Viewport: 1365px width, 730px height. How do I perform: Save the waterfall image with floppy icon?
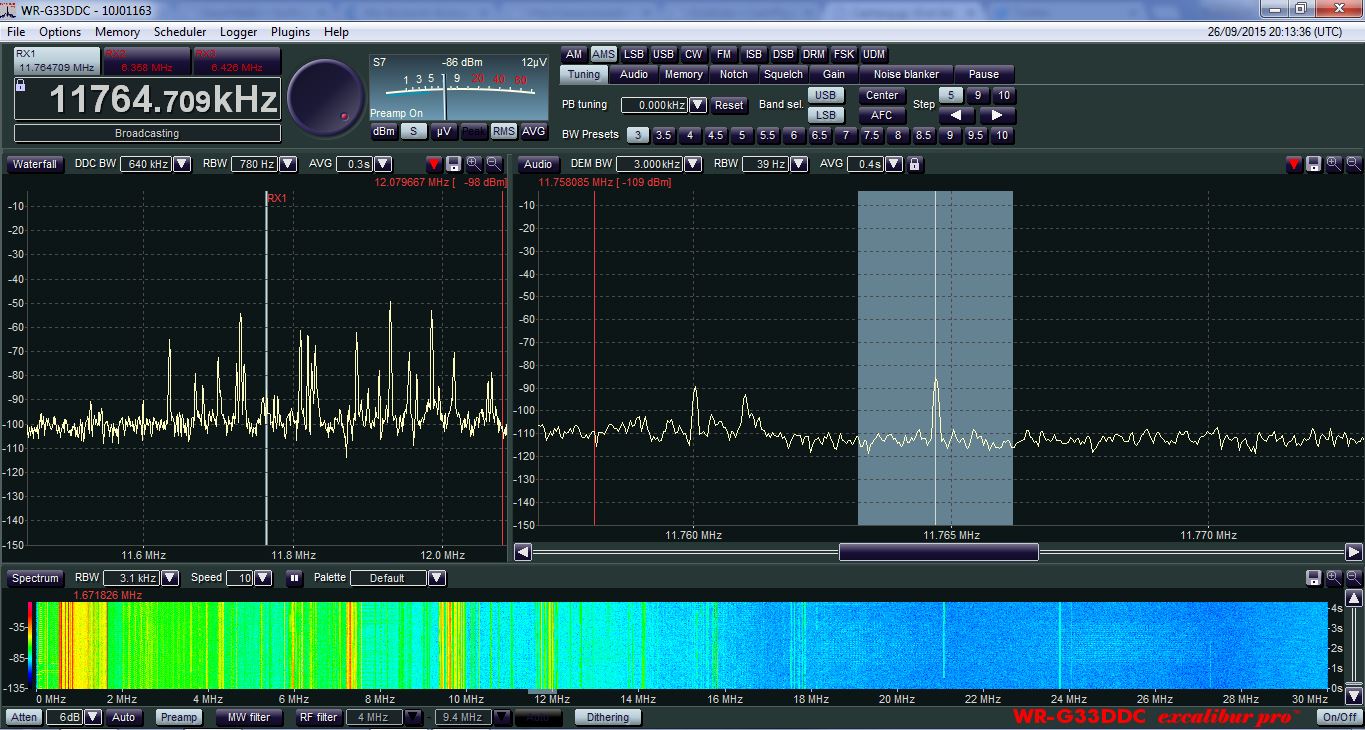click(1313, 578)
